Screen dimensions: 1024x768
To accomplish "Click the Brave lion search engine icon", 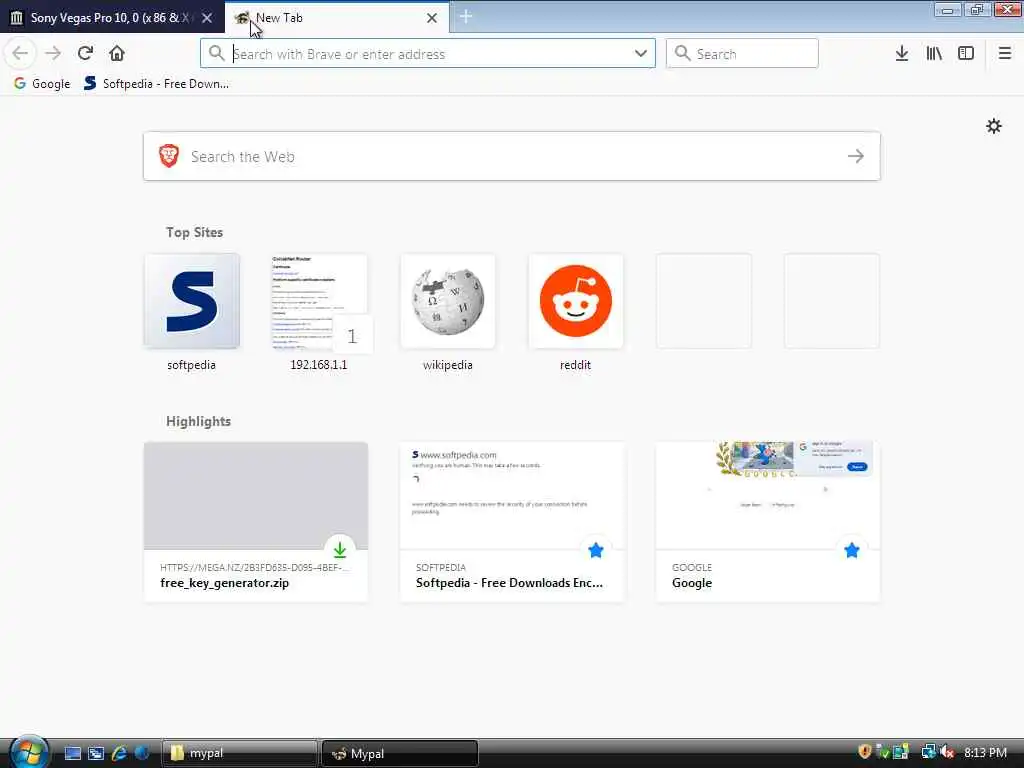I will 169,156.
